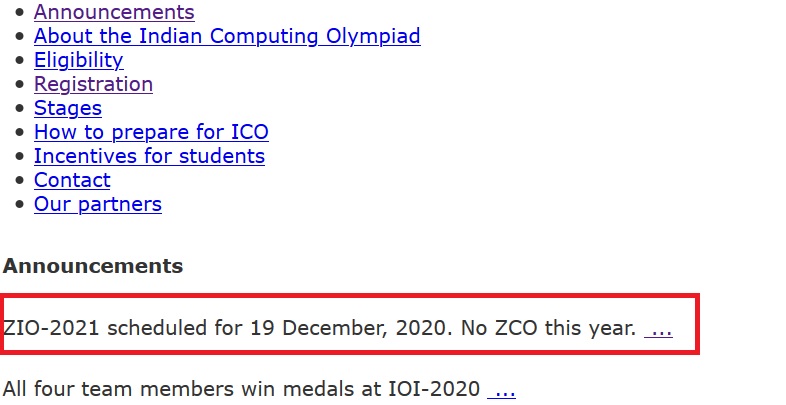Click the bullet beside Our partners link
Screen dimensions: 786x405
21,206
